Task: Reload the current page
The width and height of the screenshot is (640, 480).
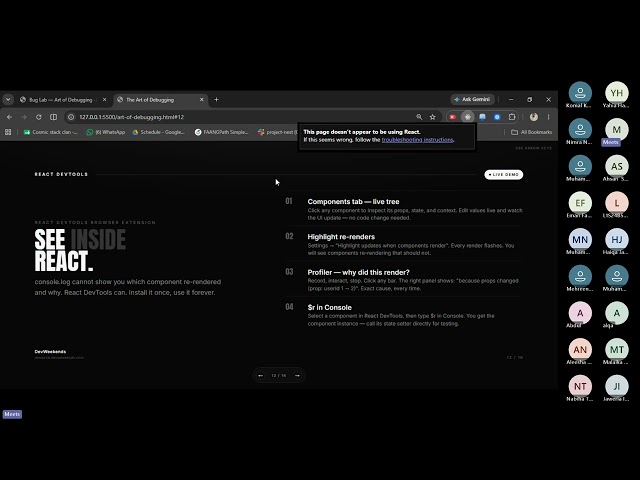Action: (x=39, y=117)
